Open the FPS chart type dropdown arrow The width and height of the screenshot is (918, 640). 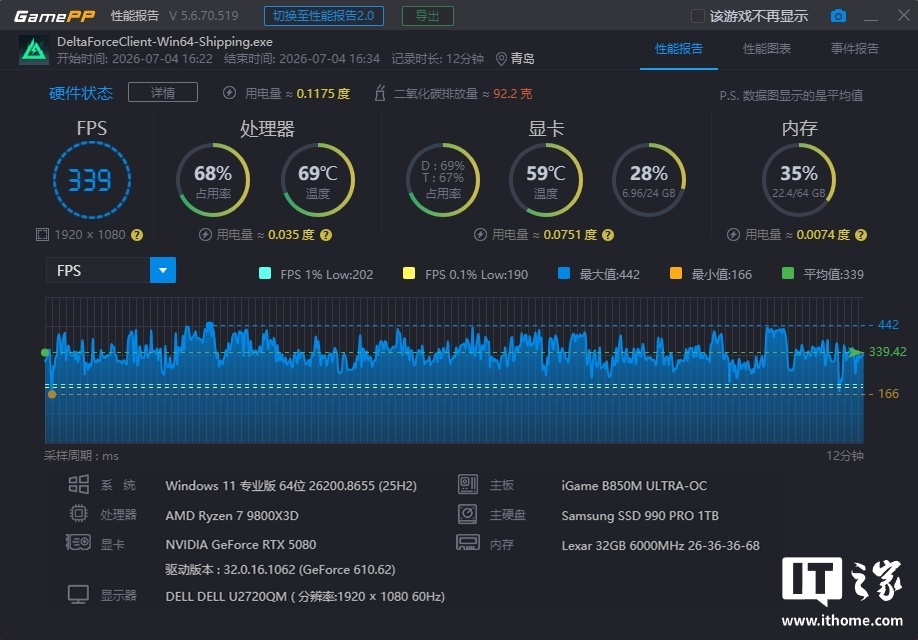pyautogui.click(x=163, y=271)
